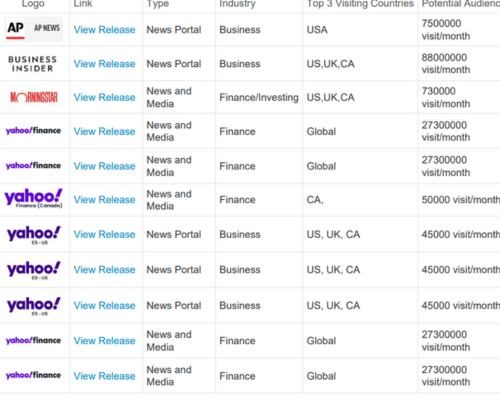
Task: Open View Release link for AP News
Action: click(x=104, y=30)
